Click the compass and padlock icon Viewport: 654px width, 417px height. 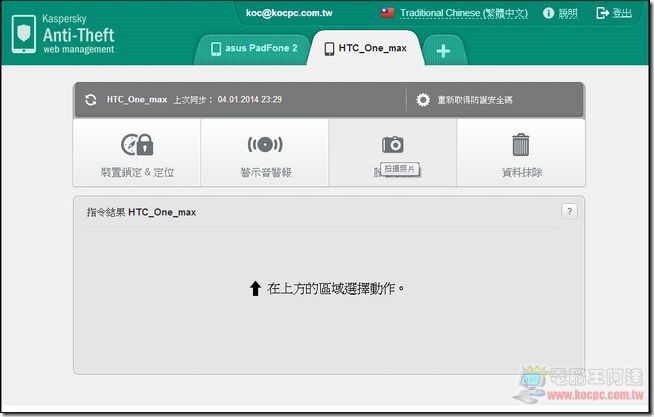(x=137, y=144)
